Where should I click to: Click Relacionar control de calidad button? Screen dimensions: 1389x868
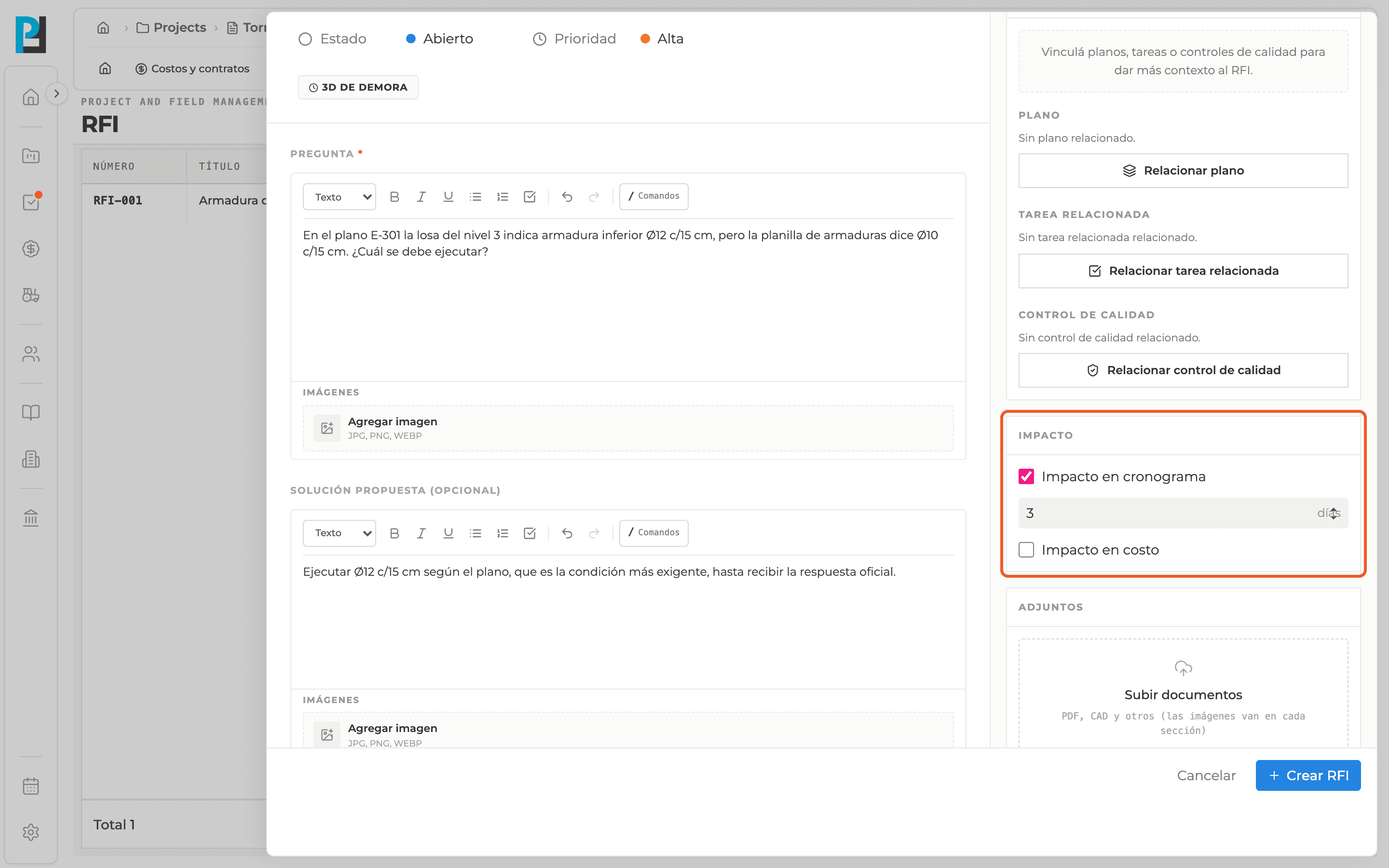1183,370
